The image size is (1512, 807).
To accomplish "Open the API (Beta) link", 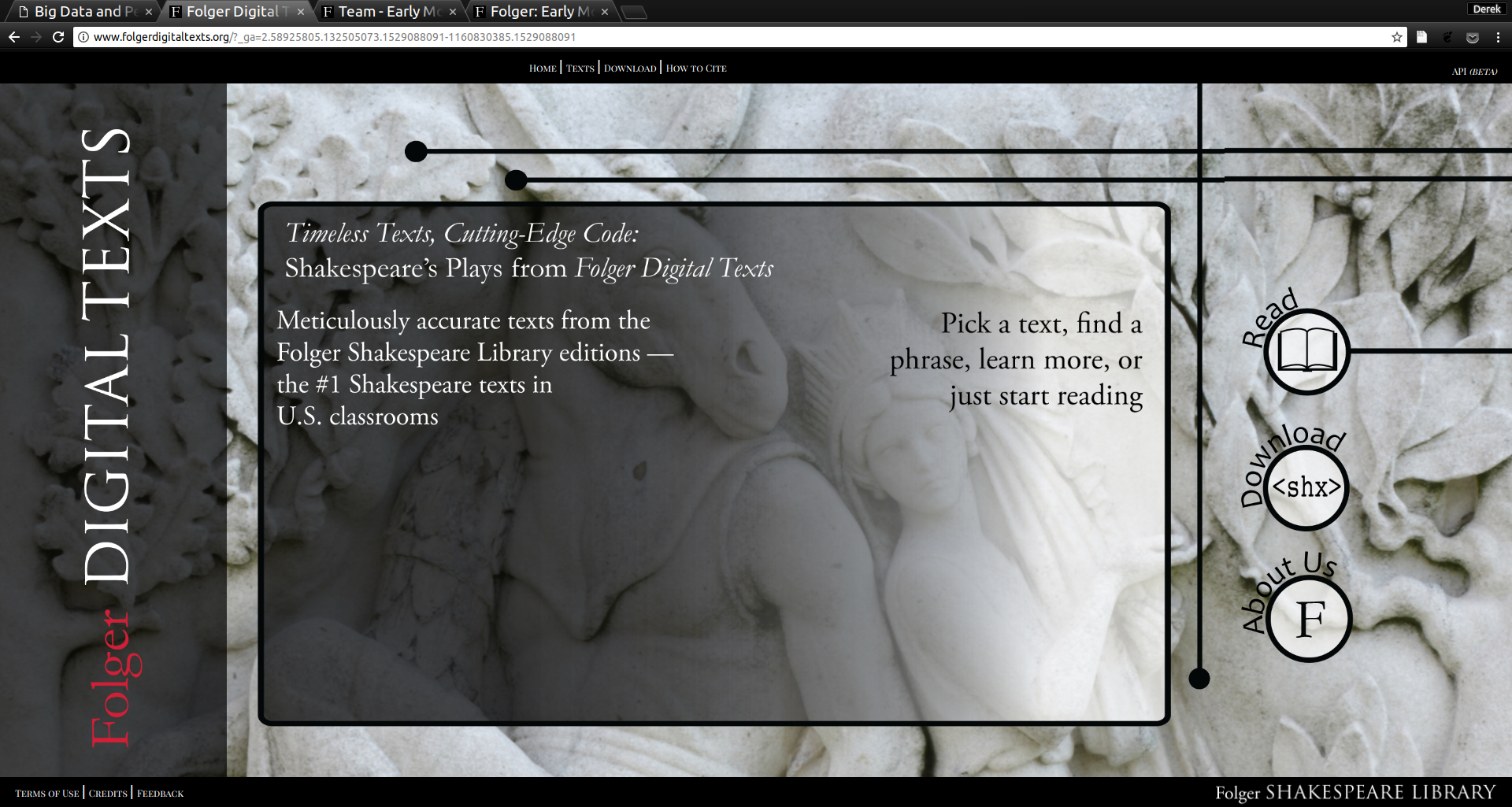I will tap(1474, 72).
